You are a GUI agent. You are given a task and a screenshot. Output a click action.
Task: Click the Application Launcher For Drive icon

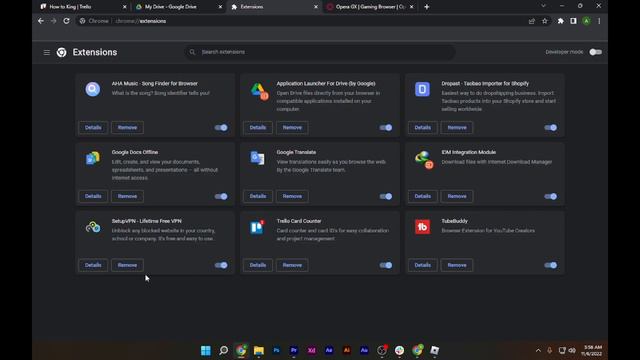click(259, 91)
